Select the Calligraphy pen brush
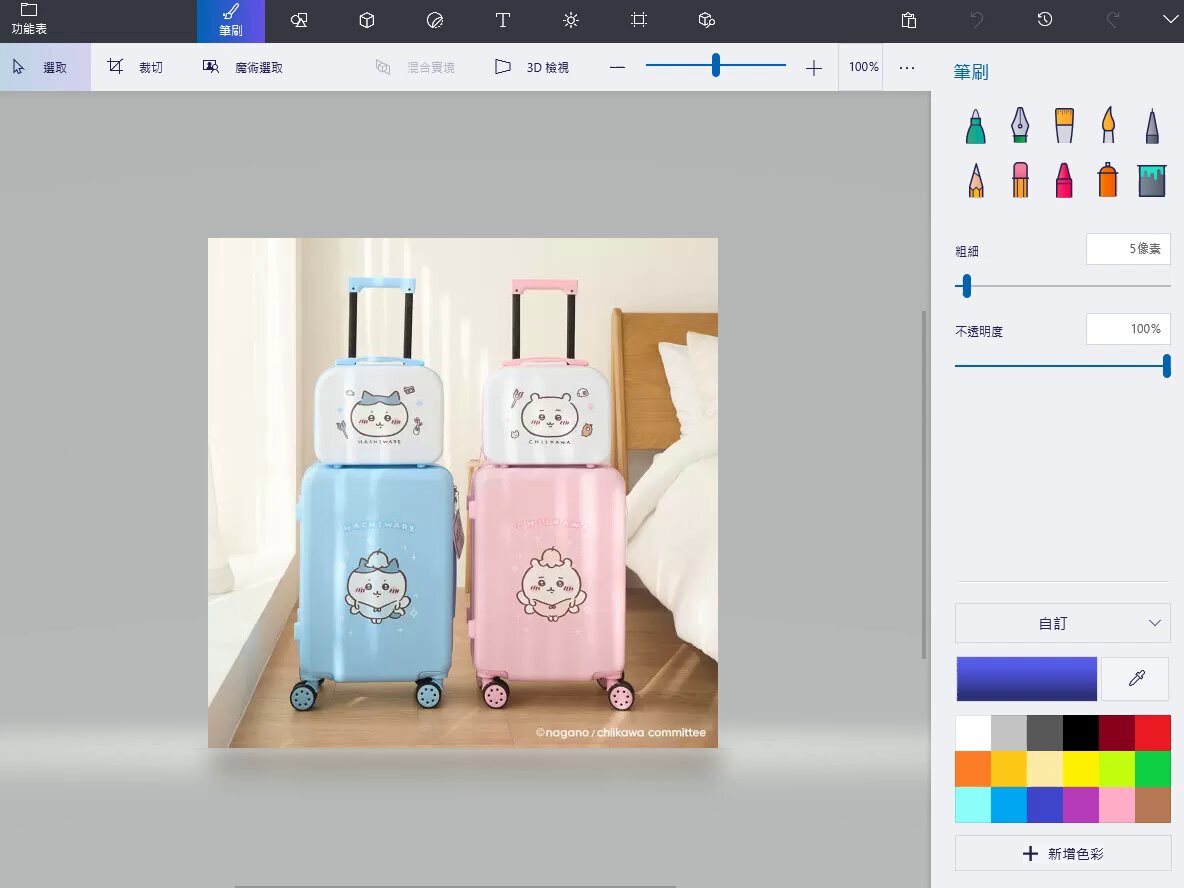This screenshot has height=888, width=1184. 1020,125
